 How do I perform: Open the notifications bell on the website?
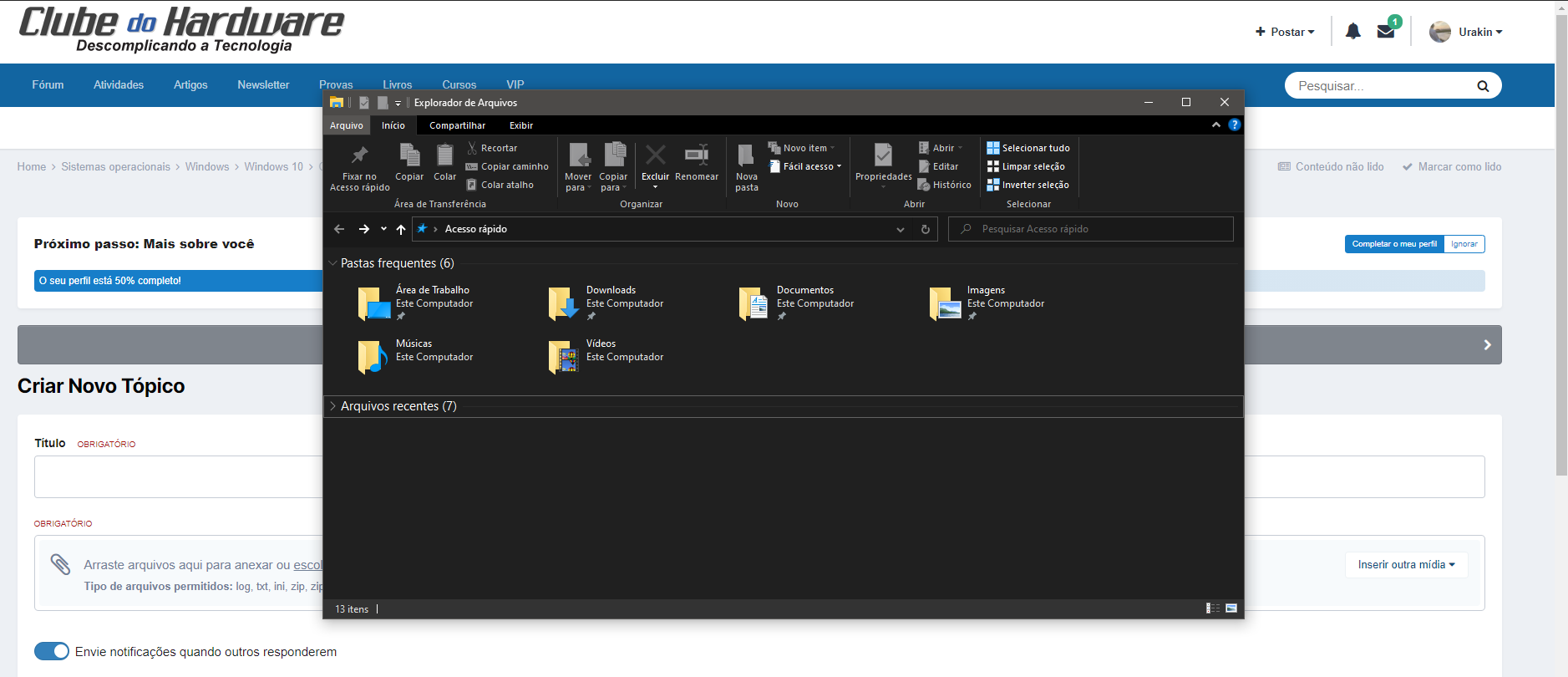click(x=1353, y=32)
